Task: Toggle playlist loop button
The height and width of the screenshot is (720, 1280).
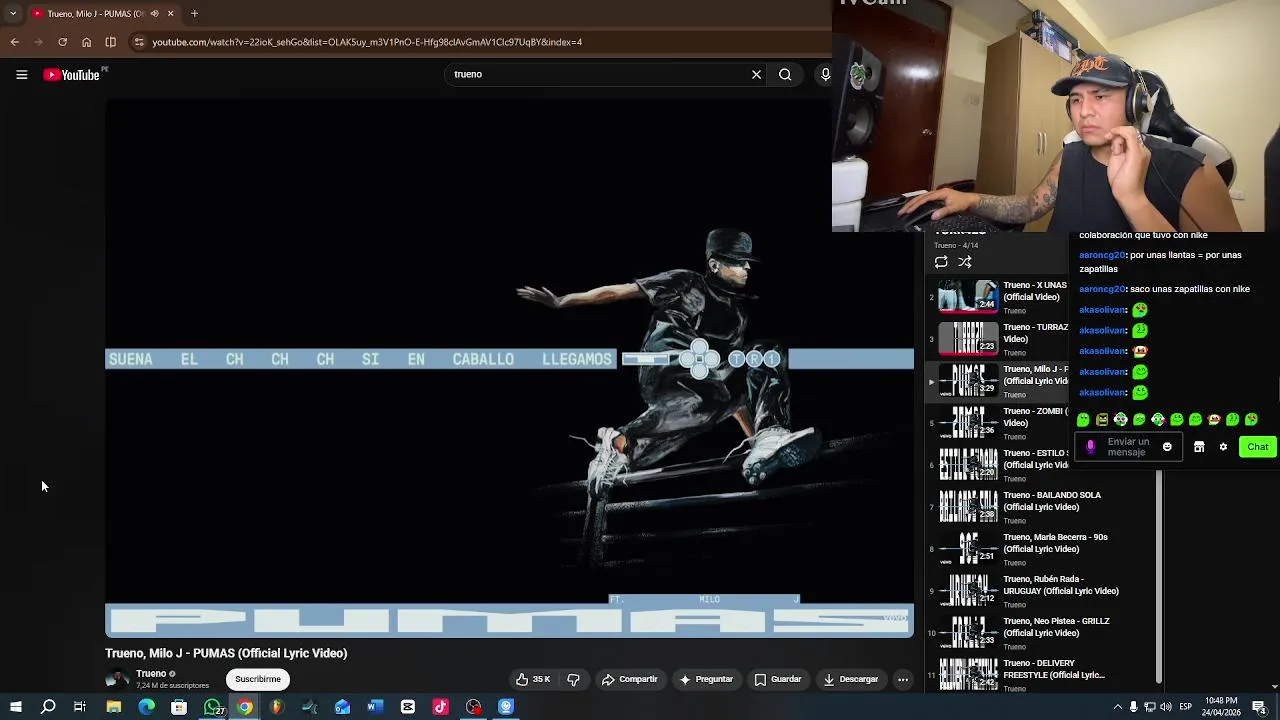Action: coord(941,262)
